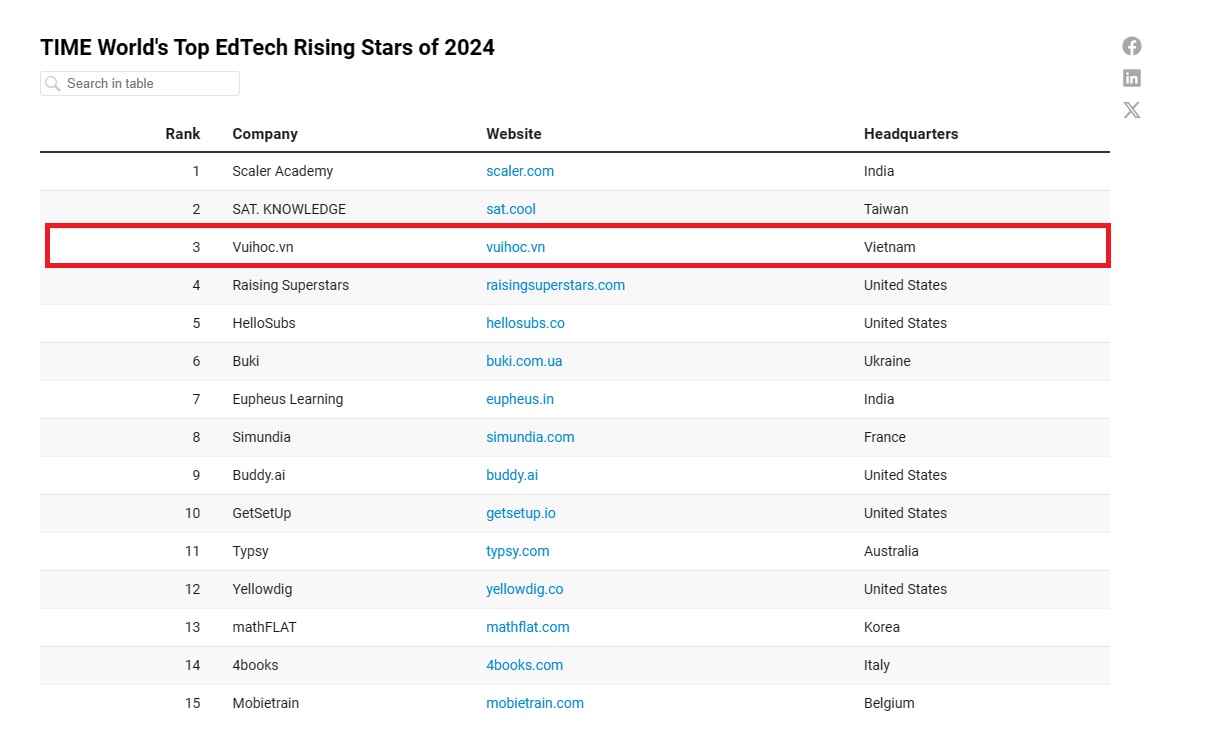This screenshot has height=729, width=1208.
Task: Share the page on Facebook
Action: pyautogui.click(x=1131, y=46)
